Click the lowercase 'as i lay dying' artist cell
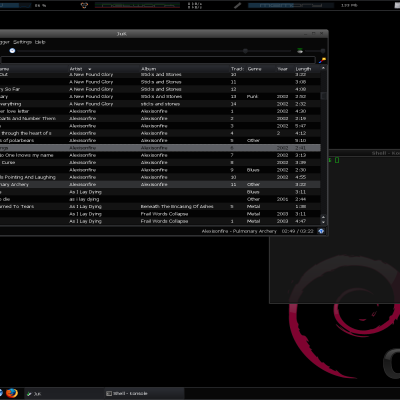This screenshot has width=400, height=400. pos(84,199)
